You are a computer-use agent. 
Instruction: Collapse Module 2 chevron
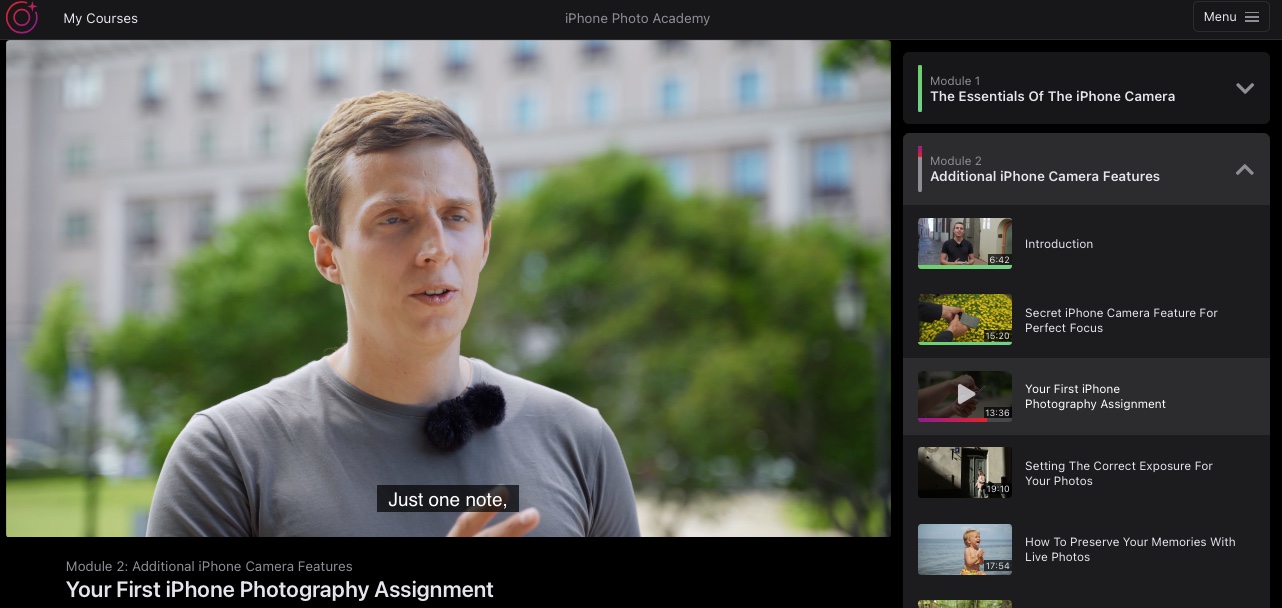tap(1245, 169)
